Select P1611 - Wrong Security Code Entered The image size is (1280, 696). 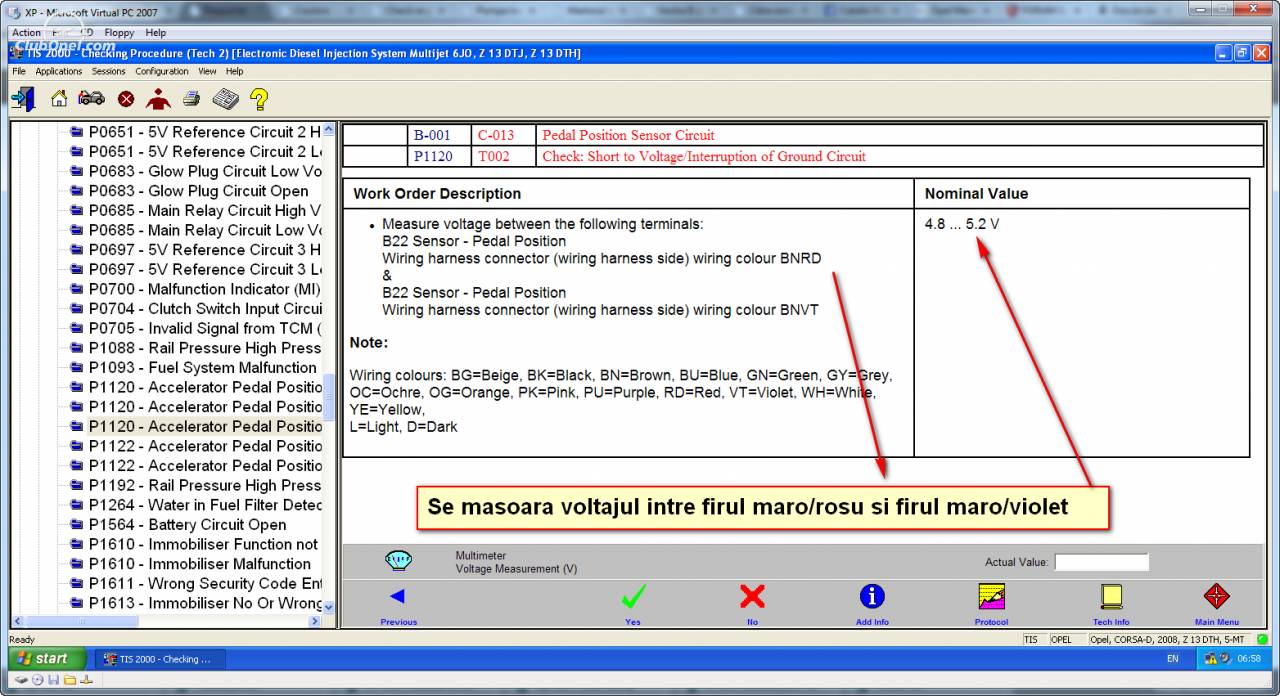(x=205, y=583)
